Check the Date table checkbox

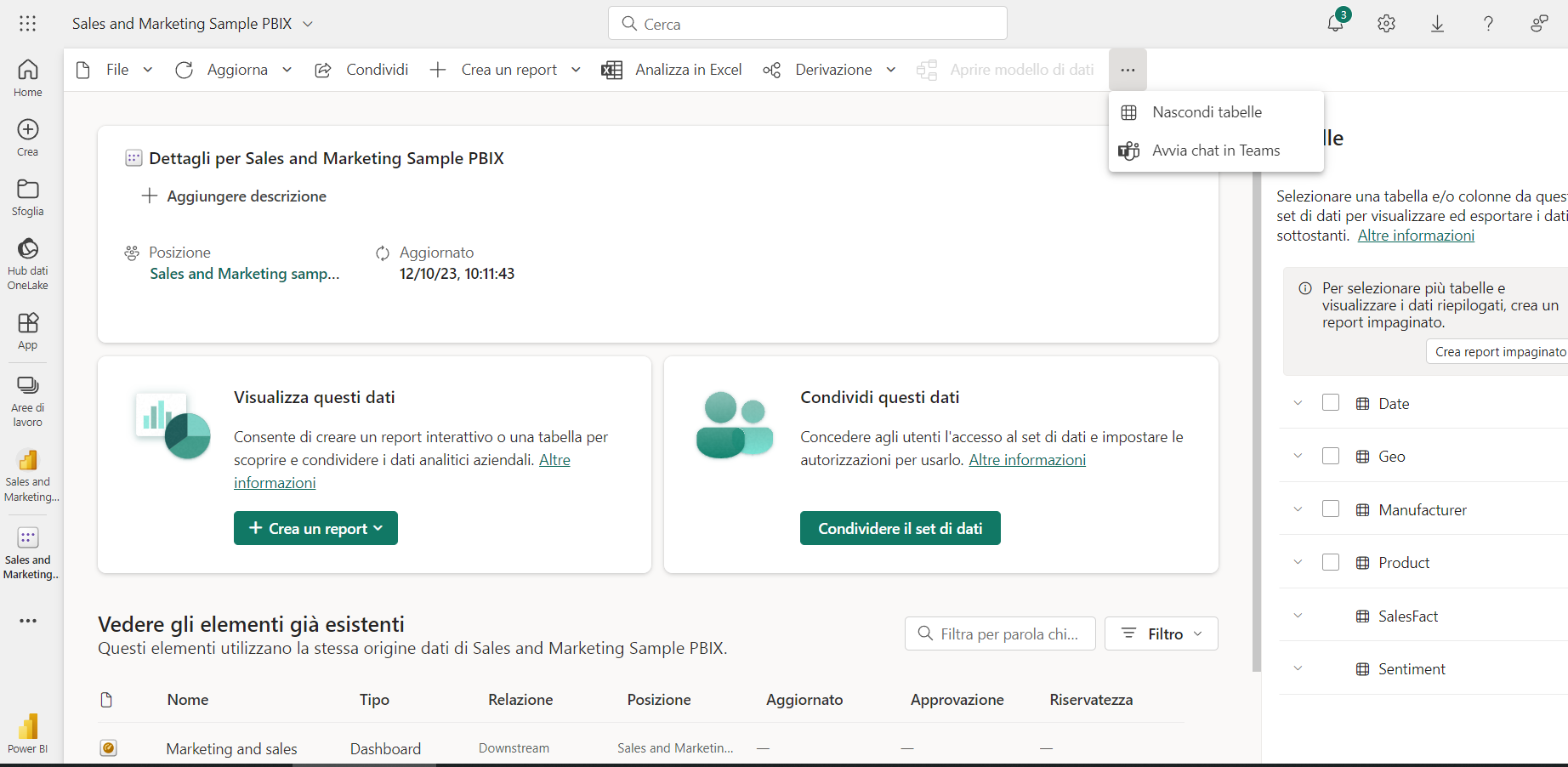pos(1331,403)
